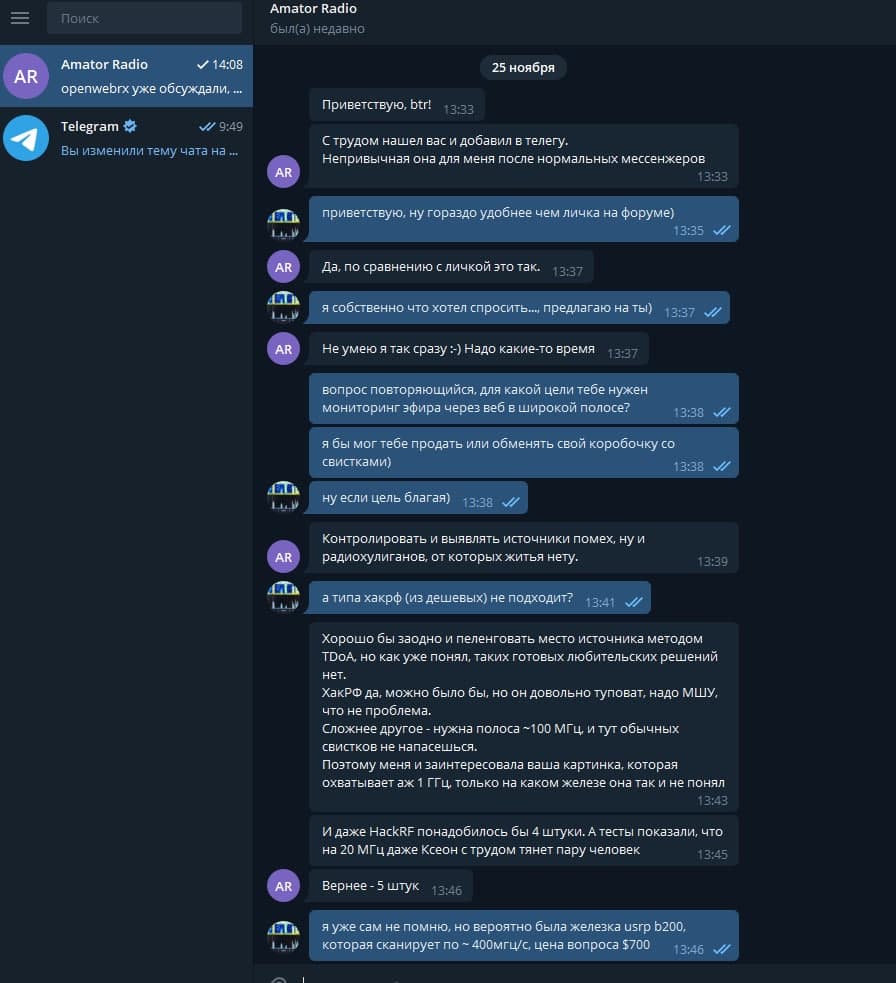
Task: Open Amator Radio profile from chat header
Action: click(x=313, y=9)
